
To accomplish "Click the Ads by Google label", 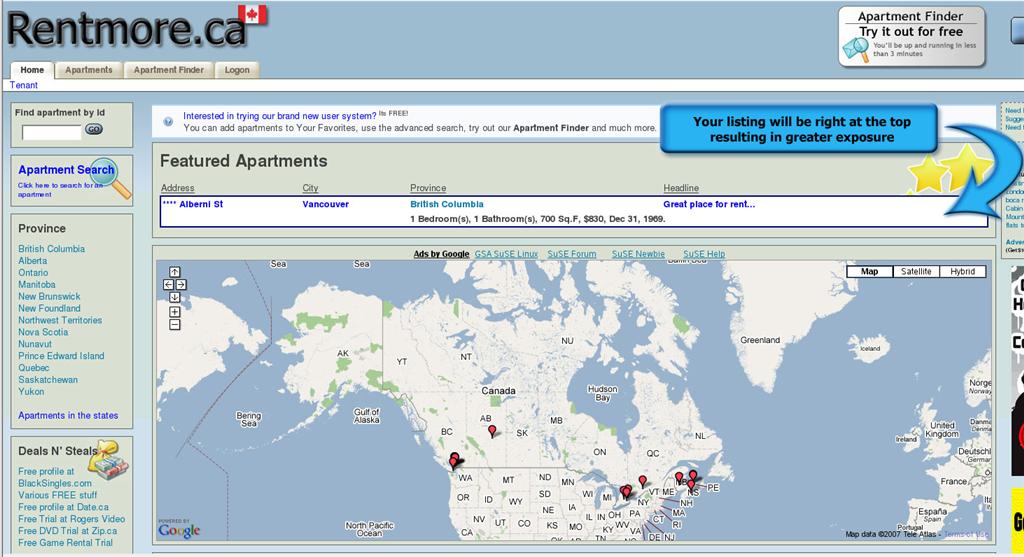I will 441,254.
